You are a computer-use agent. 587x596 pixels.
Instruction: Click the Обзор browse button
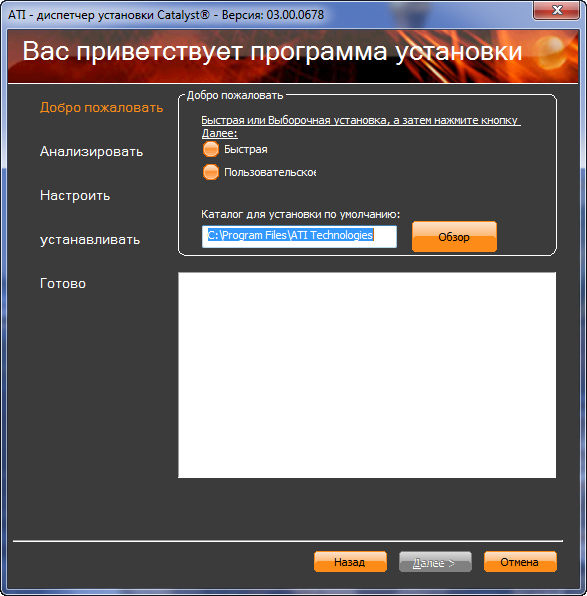(454, 237)
